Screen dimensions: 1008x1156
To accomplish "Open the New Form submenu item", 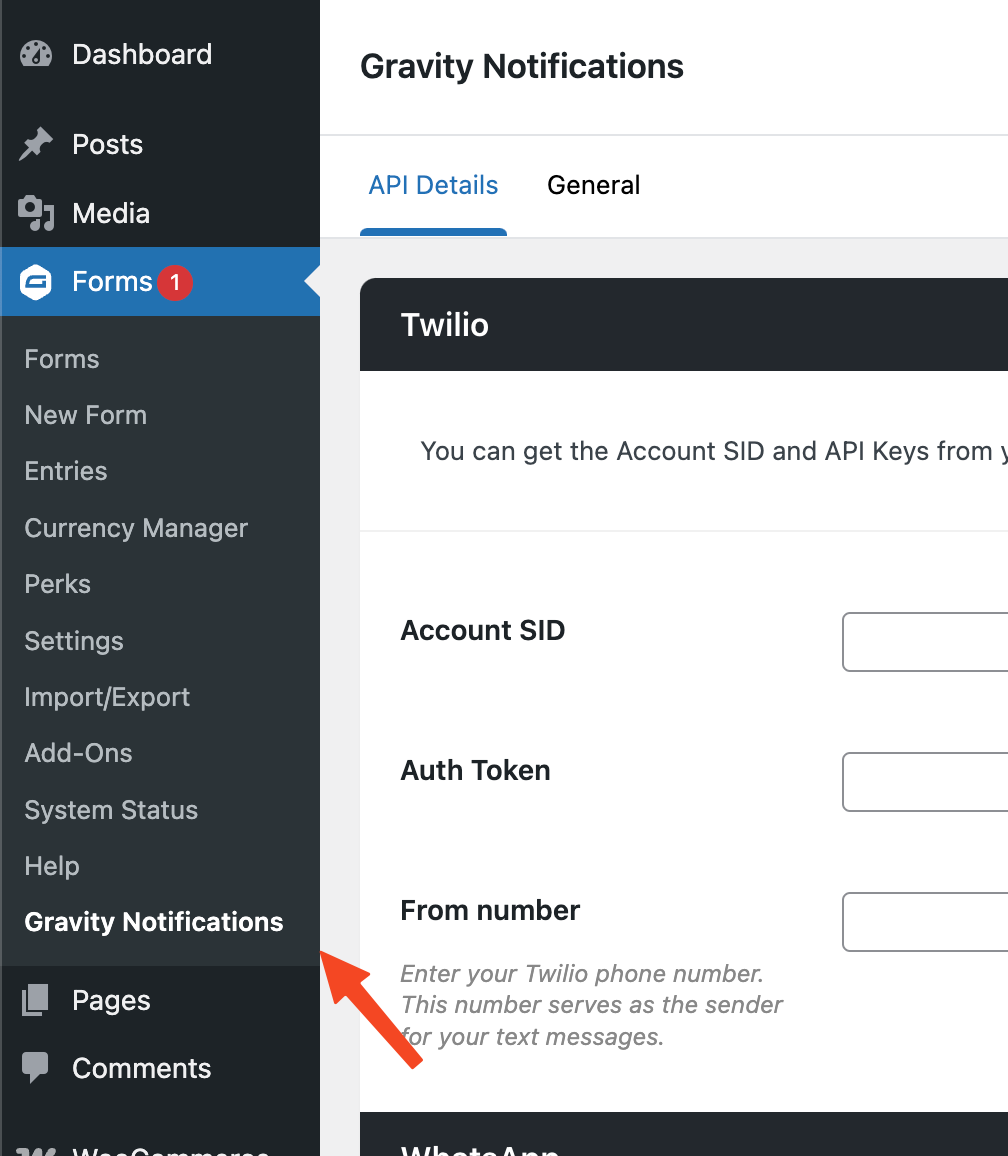I will click(x=85, y=415).
